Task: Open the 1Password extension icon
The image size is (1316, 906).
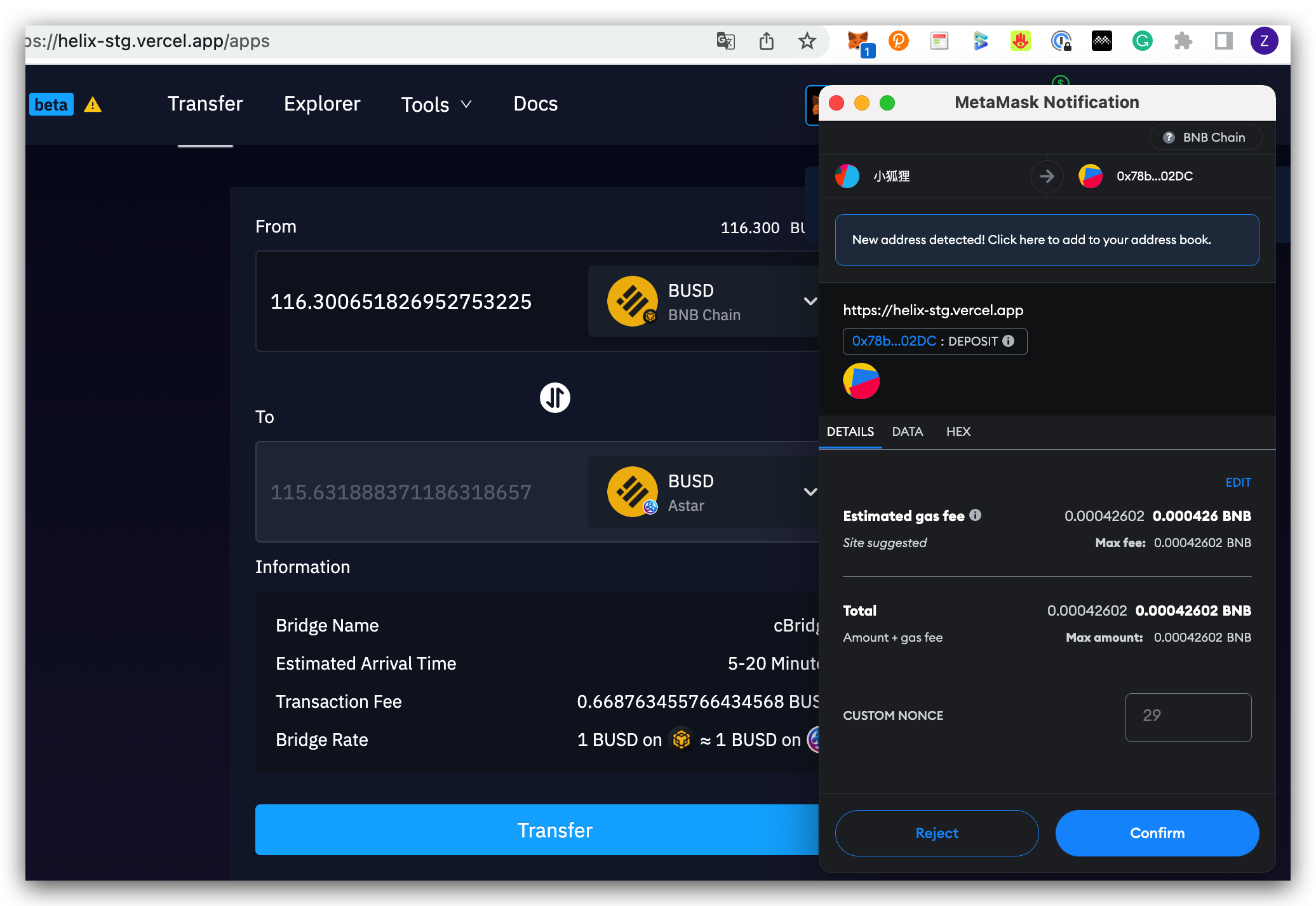Action: tap(1061, 41)
